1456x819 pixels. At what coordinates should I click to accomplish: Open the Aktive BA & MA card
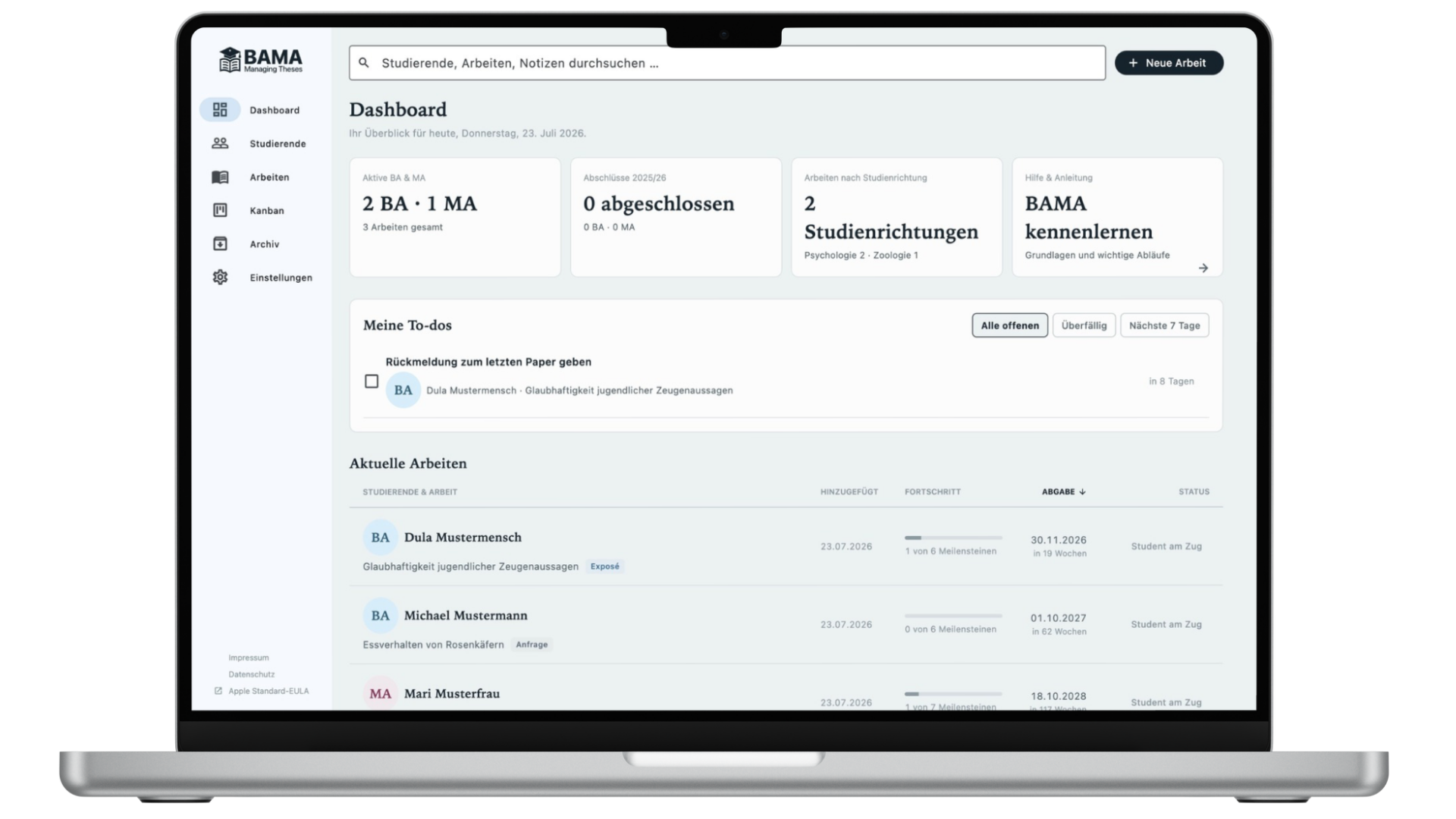[455, 217]
